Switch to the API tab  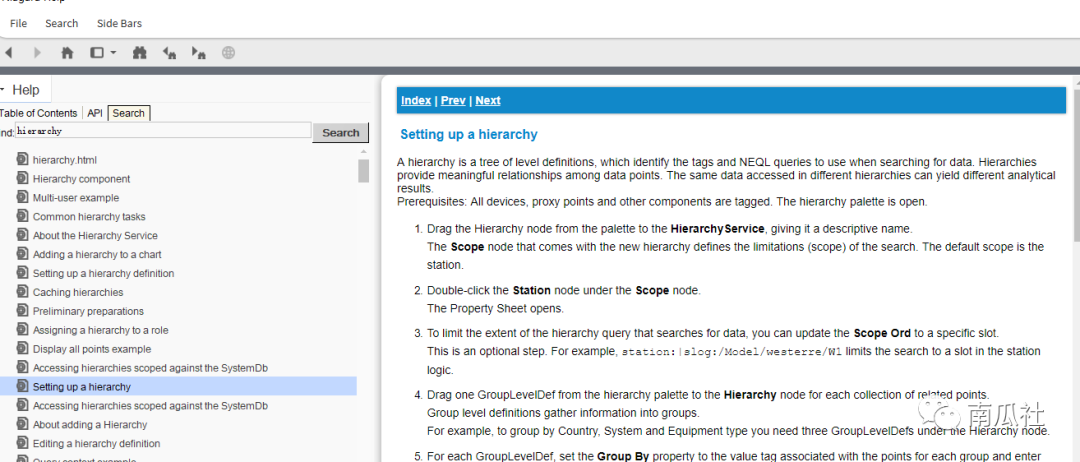[x=95, y=113]
